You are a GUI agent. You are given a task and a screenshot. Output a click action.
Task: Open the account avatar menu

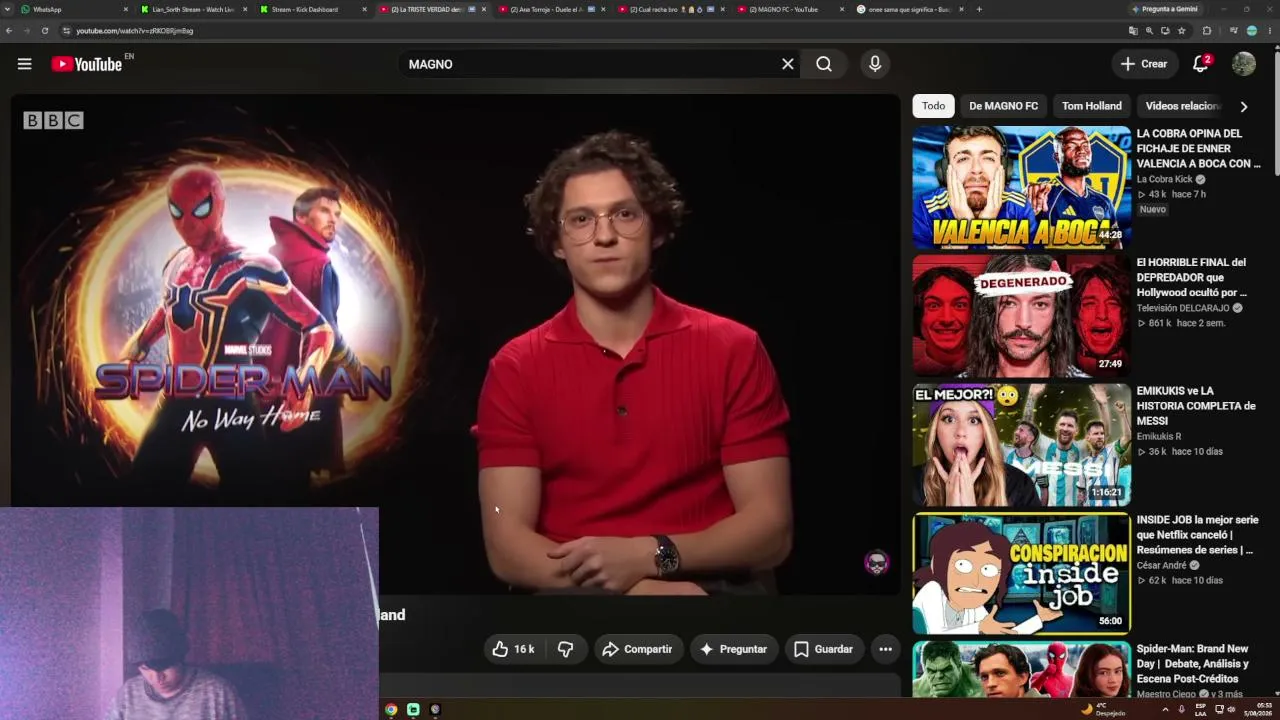tap(1244, 64)
